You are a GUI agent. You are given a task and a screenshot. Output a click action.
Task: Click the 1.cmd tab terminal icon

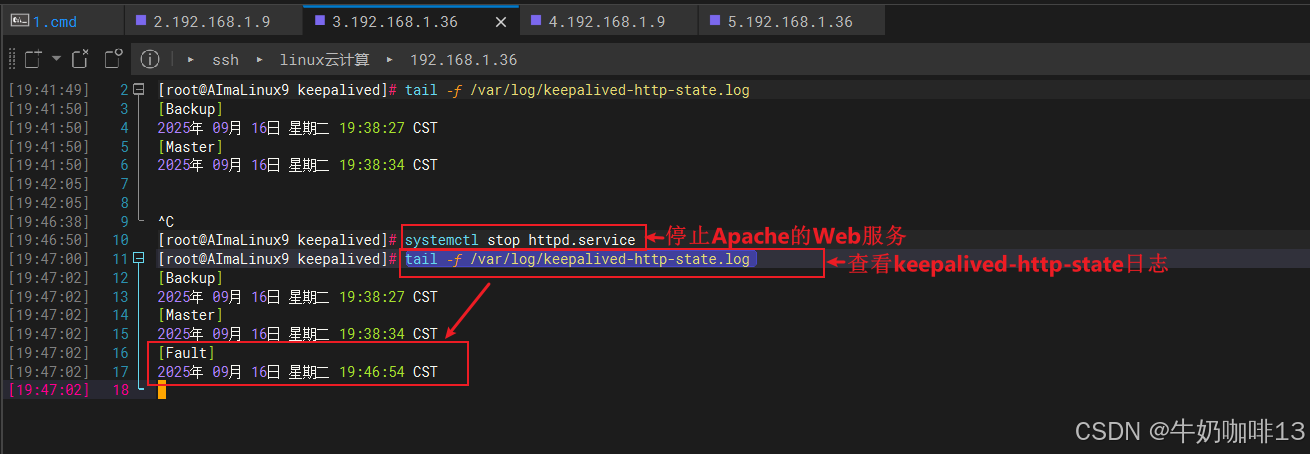click(19, 21)
